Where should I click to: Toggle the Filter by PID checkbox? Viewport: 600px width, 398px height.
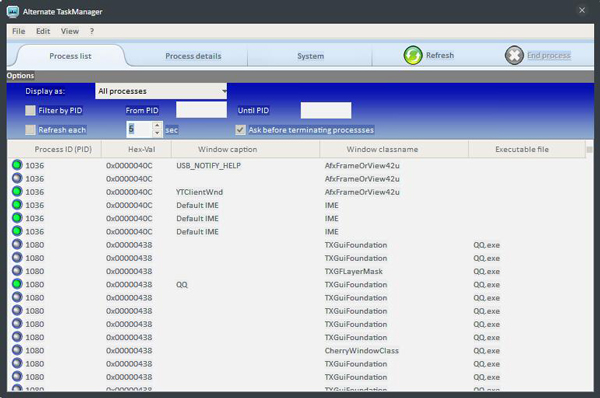click(x=30, y=111)
